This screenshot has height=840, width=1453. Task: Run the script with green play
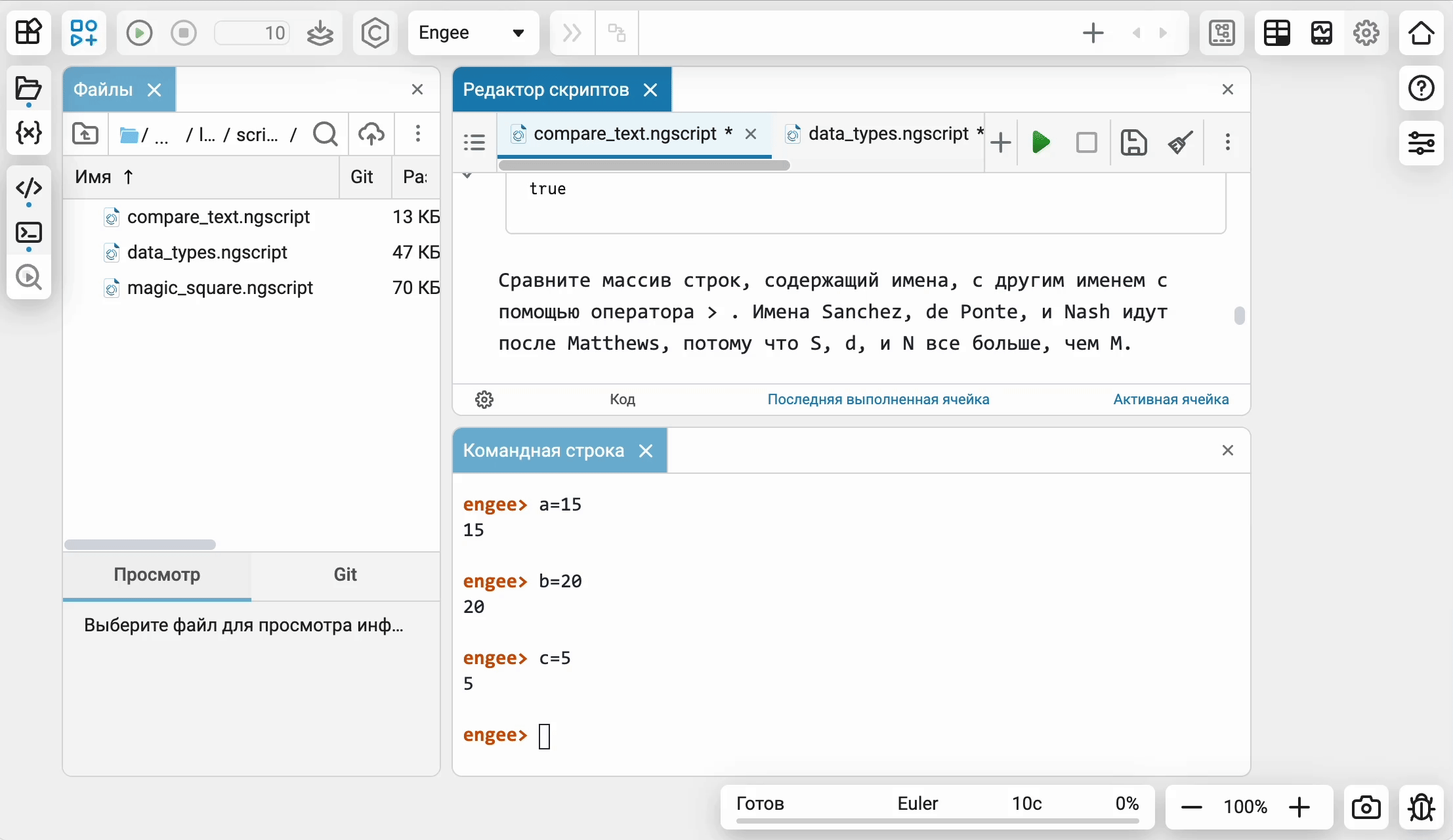tap(1041, 142)
